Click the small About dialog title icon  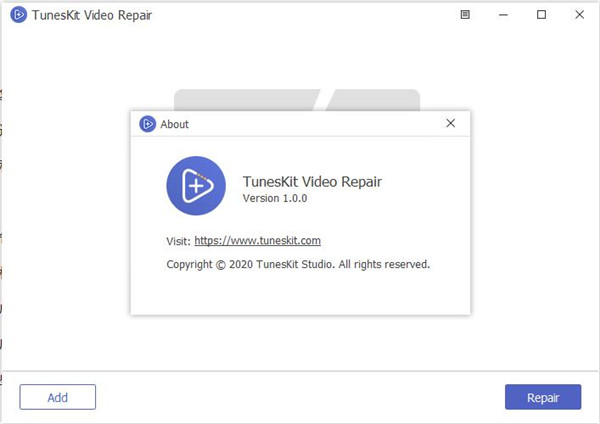[147, 124]
